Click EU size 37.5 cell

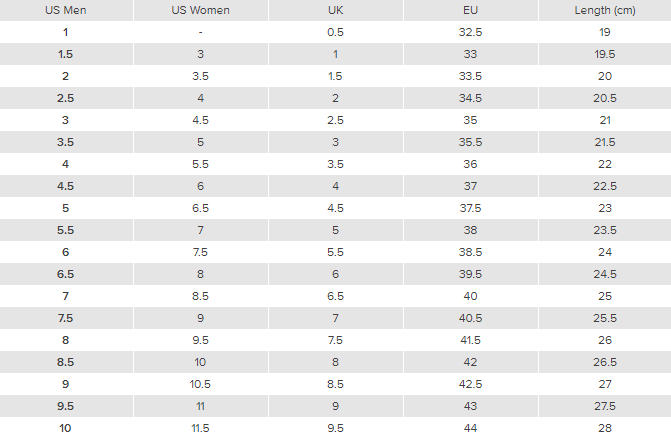pos(470,208)
